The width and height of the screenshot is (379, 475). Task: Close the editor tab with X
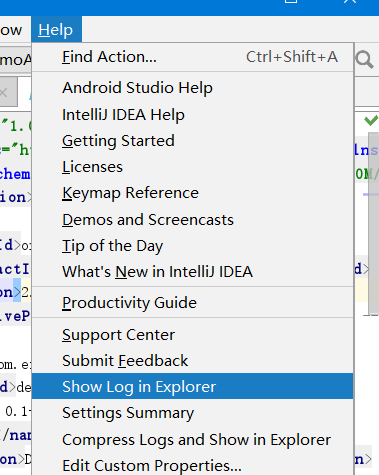click(x=4, y=92)
